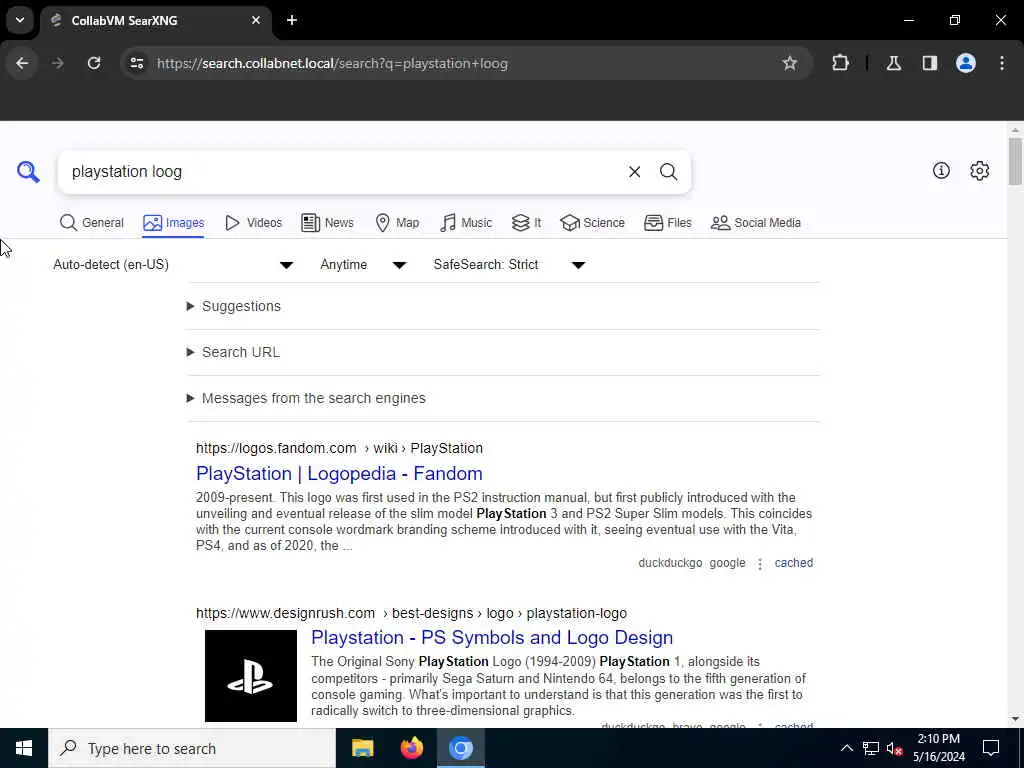This screenshot has height=768, width=1024.
Task: Close the CollabVM SearXNG tab
Action: 255,20
